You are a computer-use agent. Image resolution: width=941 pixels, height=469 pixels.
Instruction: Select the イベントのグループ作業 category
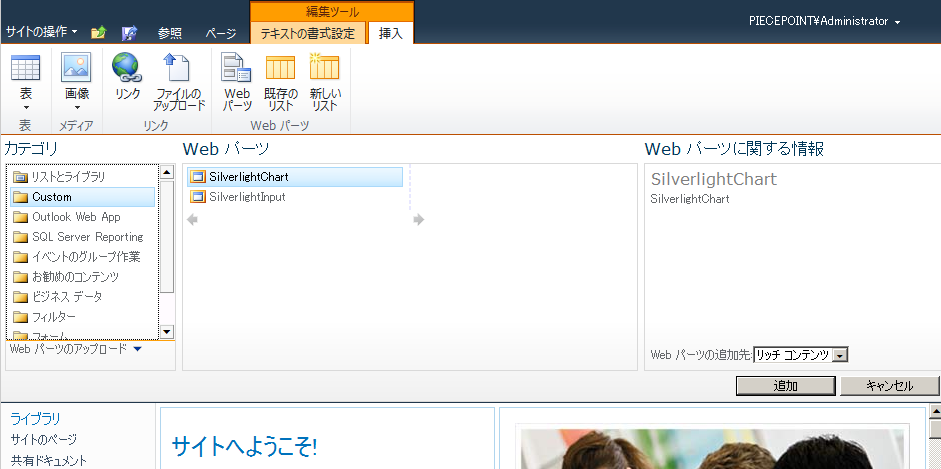coord(83,257)
